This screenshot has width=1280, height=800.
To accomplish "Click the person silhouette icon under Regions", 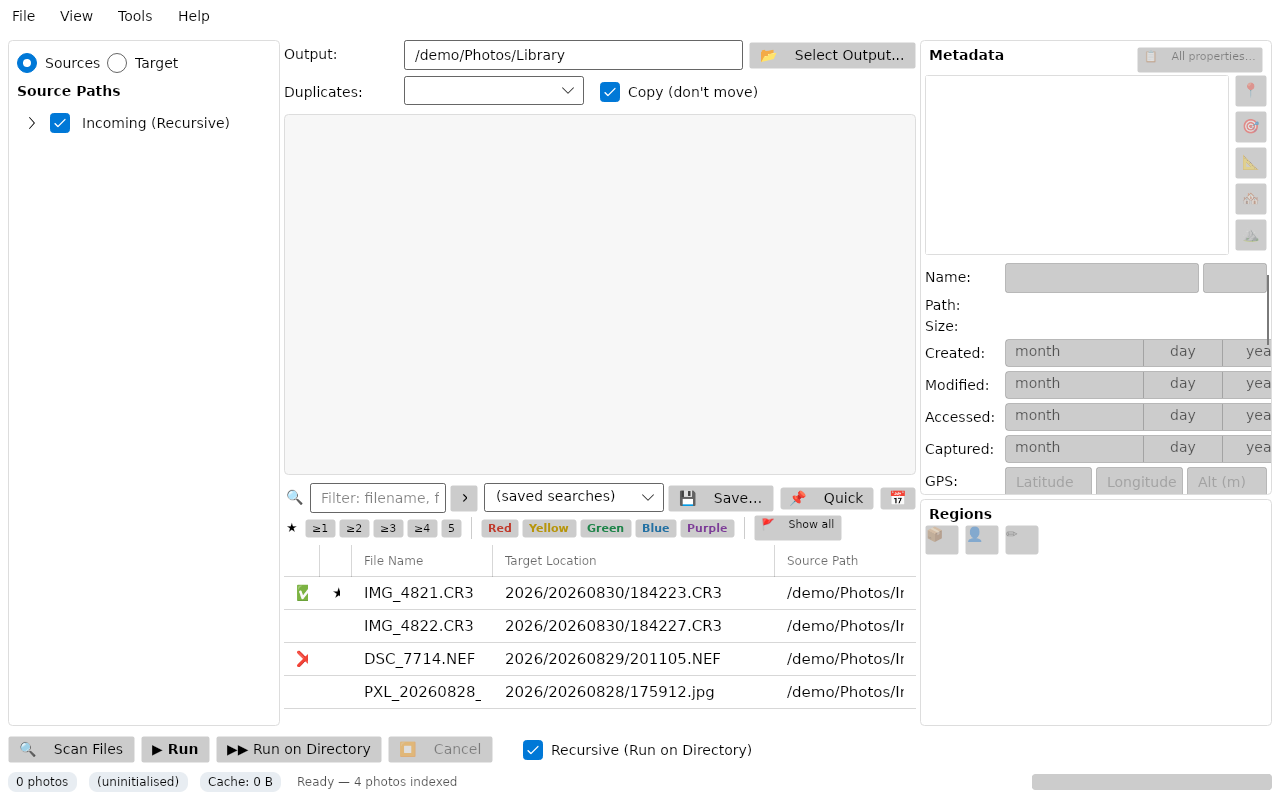I will point(981,540).
